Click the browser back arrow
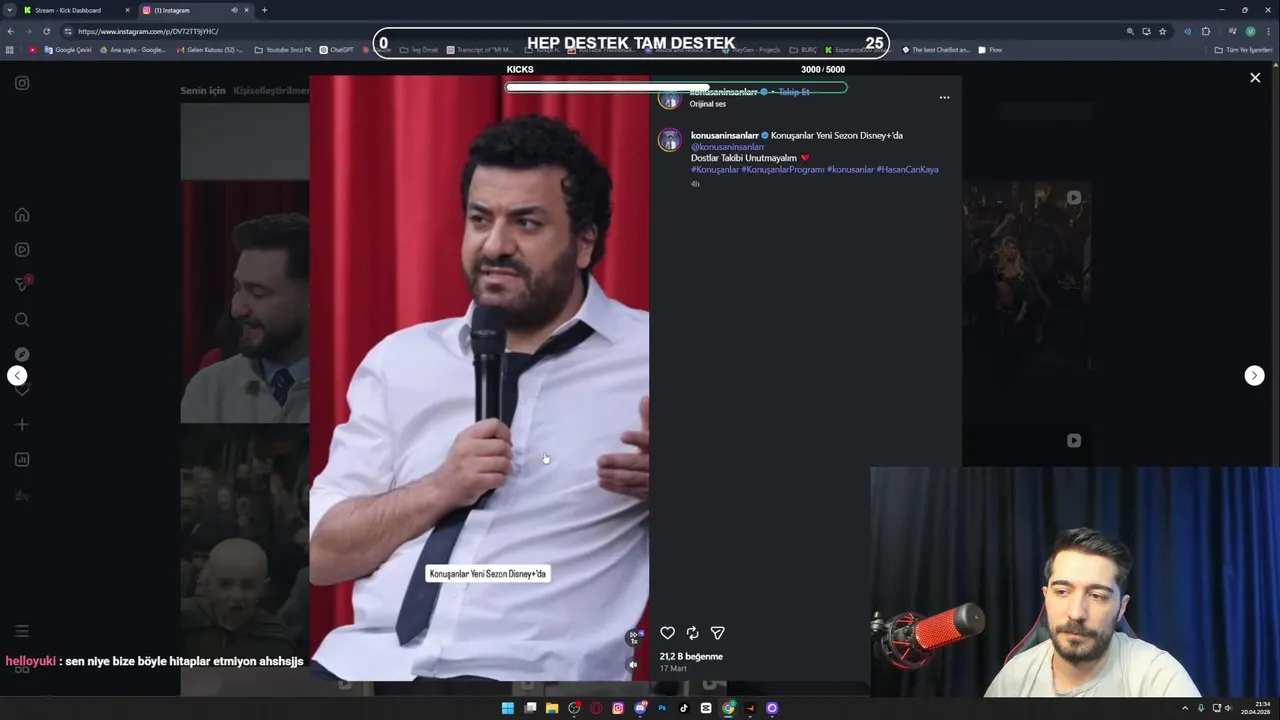The image size is (1280, 720). [11, 31]
